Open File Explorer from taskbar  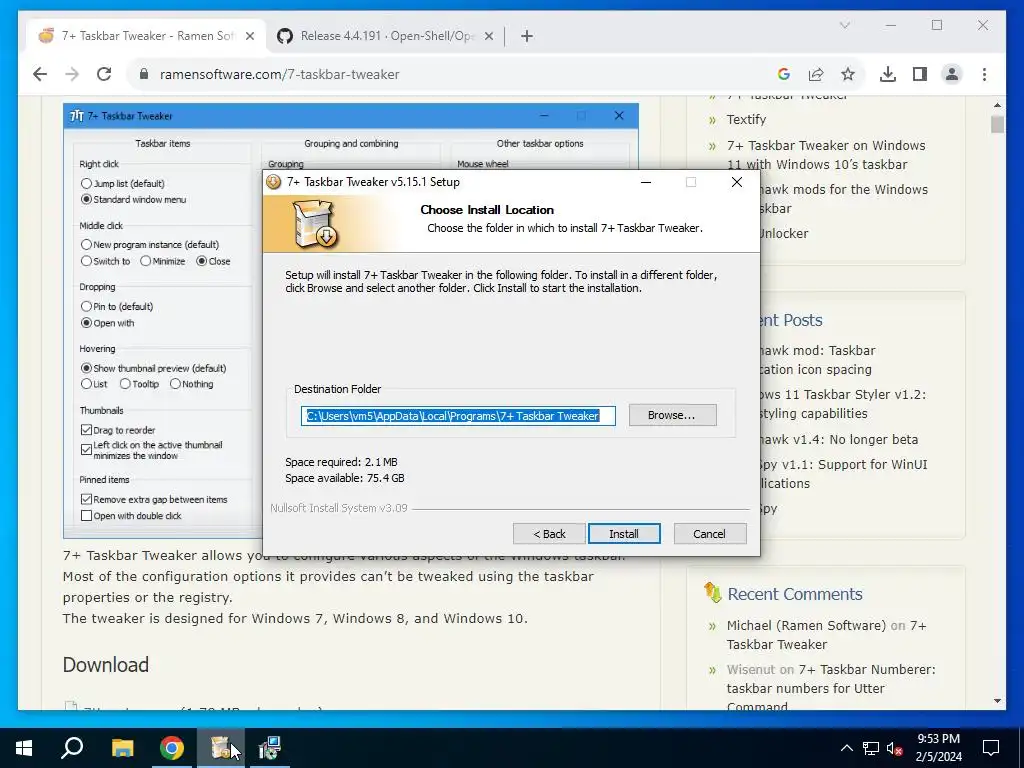coord(122,748)
